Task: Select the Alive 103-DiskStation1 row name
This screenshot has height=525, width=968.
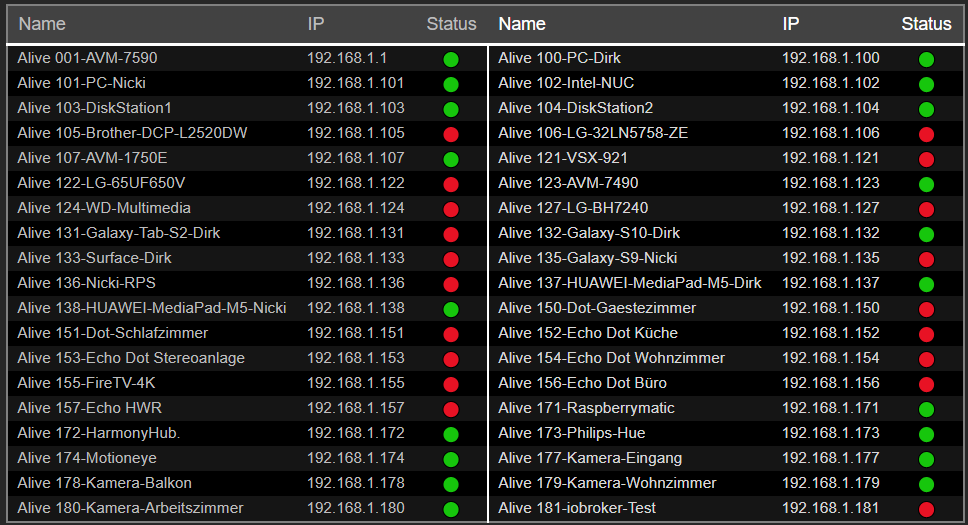Action: pos(95,108)
